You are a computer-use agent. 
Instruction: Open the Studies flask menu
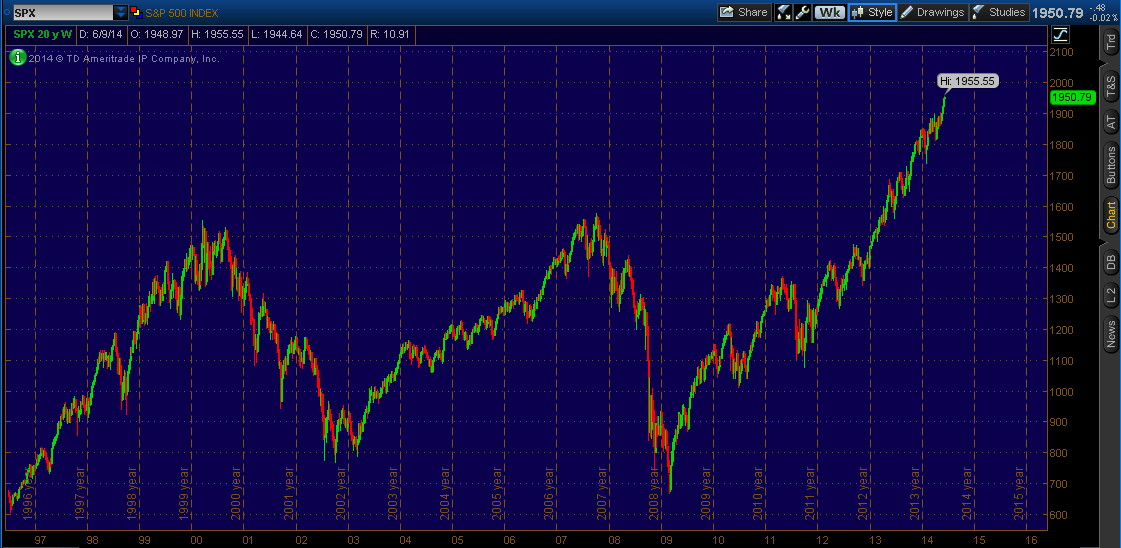pyautogui.click(x=1000, y=12)
